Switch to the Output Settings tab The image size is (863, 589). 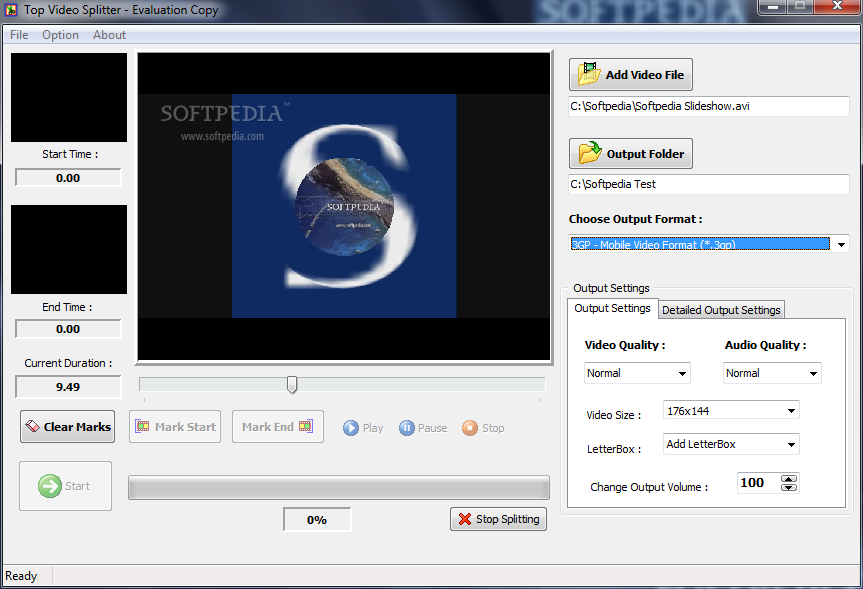(612, 308)
